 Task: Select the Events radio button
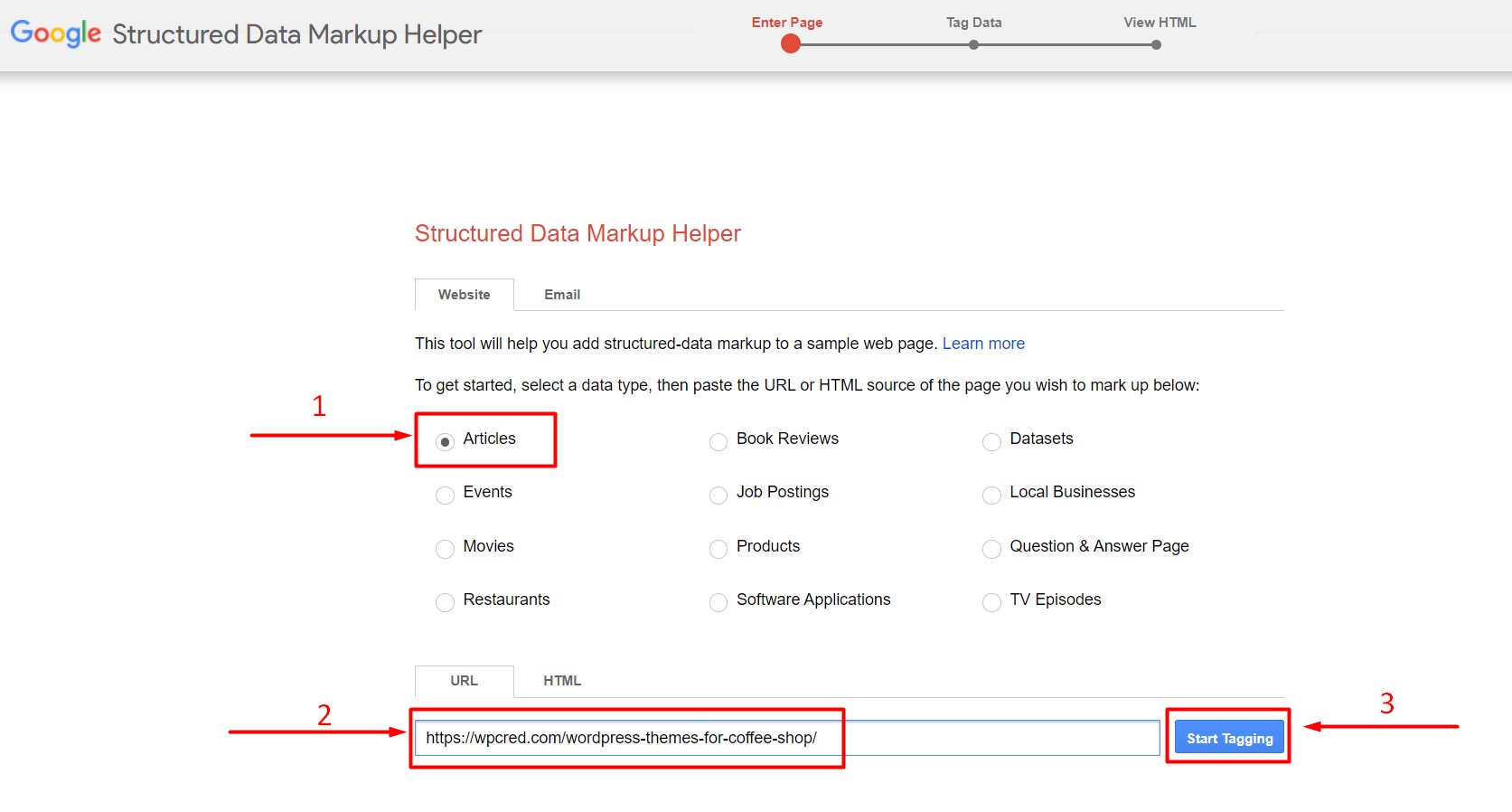(x=445, y=496)
